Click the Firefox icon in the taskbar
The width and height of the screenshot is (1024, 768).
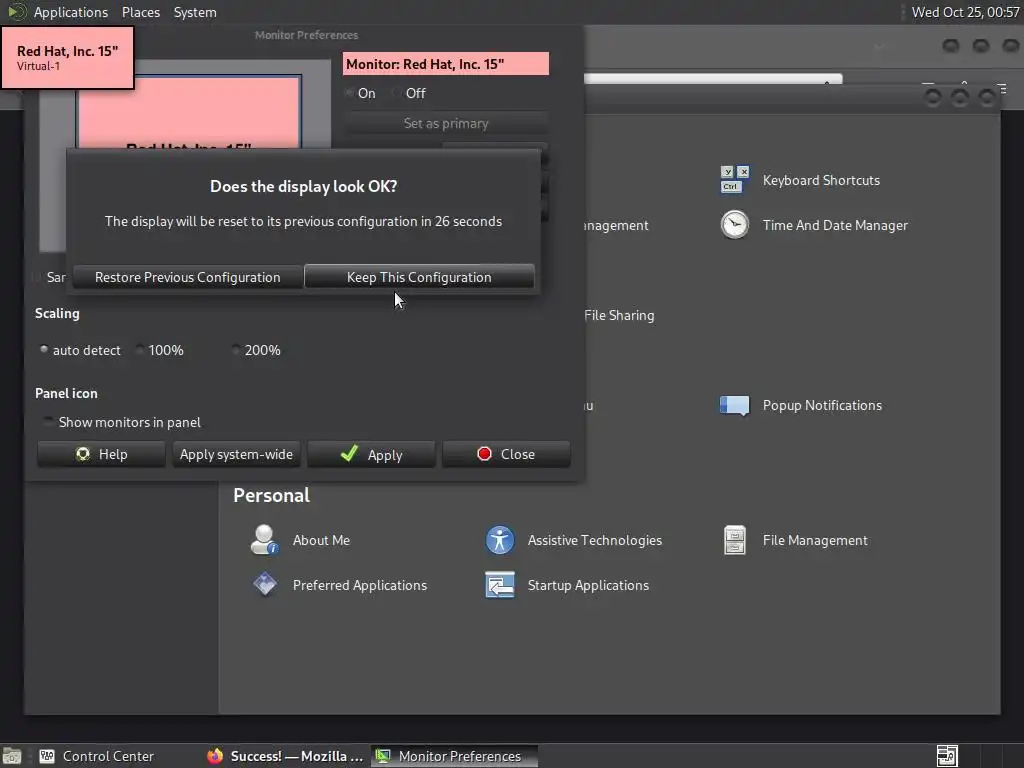(x=215, y=756)
